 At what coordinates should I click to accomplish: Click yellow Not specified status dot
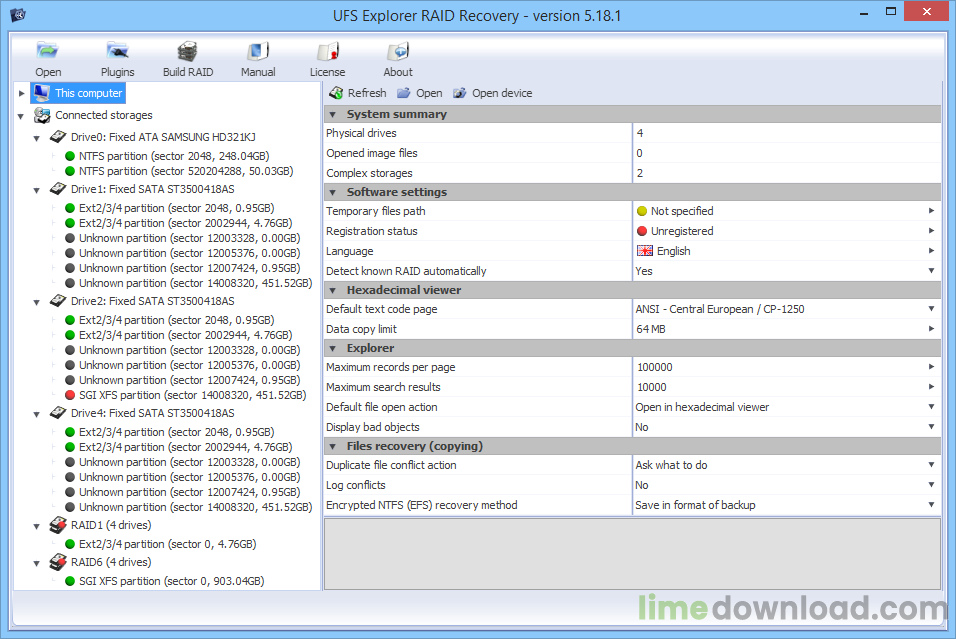(642, 211)
